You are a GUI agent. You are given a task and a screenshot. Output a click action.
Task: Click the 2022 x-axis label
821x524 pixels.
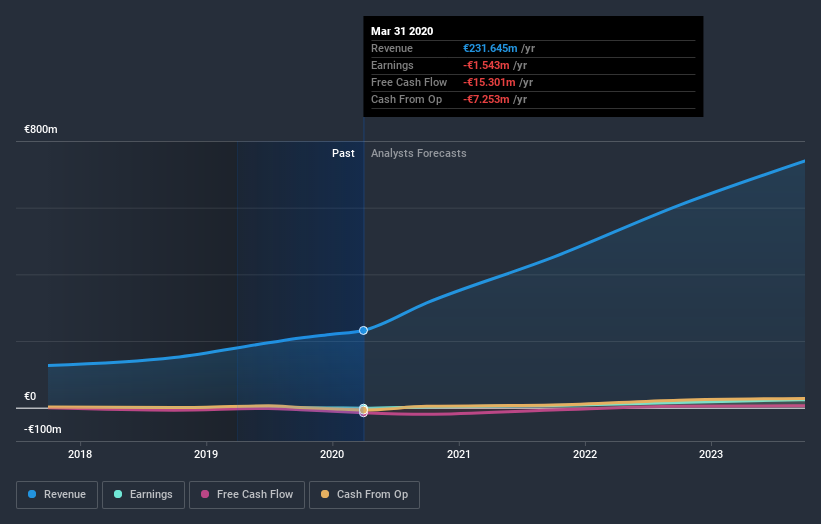(585, 454)
